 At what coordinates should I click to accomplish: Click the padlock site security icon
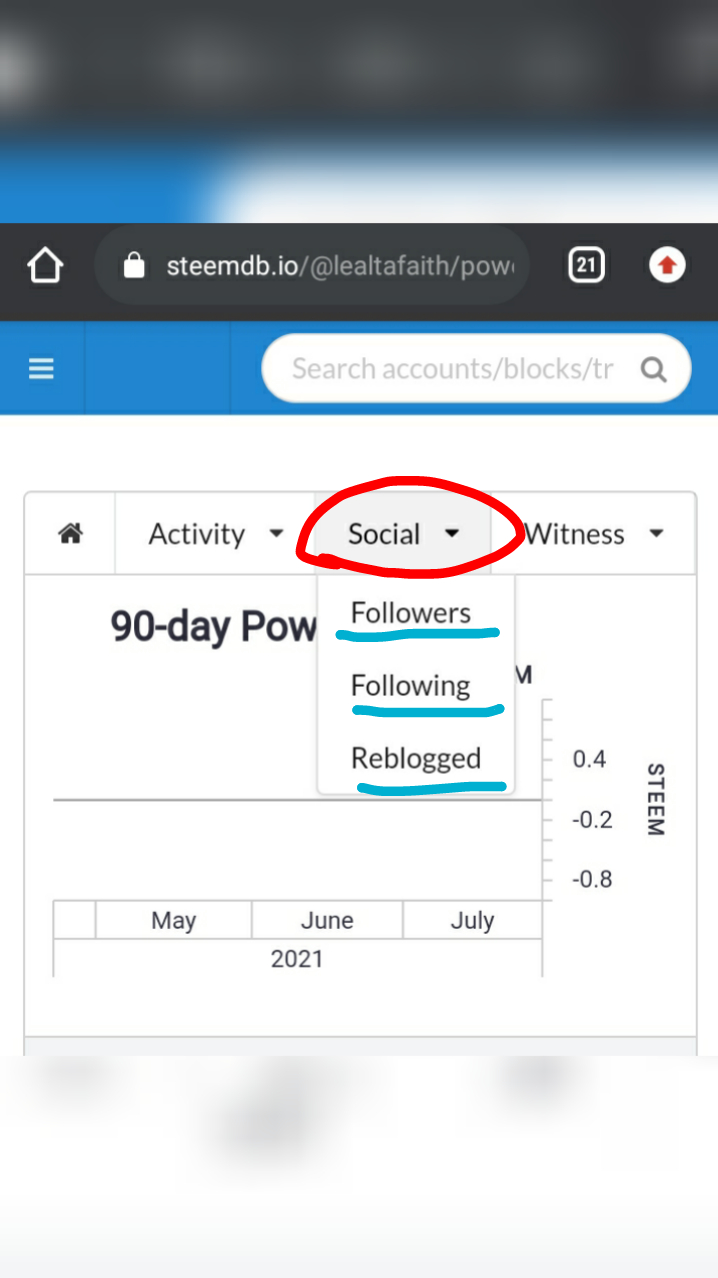(x=133, y=266)
